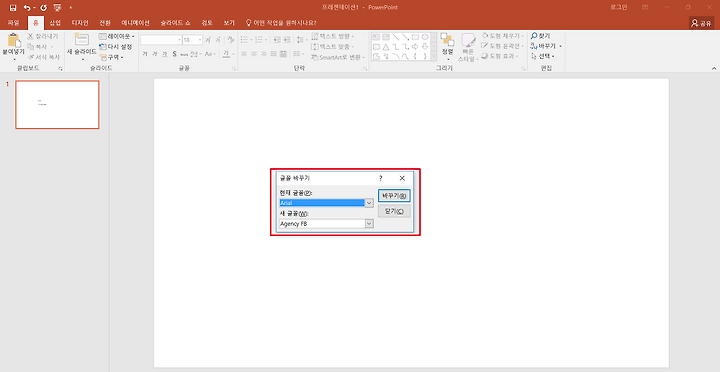Toggle Justify paragraph alignment button
Screen dimensions: 720x372
pyautogui.click(x=274, y=54)
